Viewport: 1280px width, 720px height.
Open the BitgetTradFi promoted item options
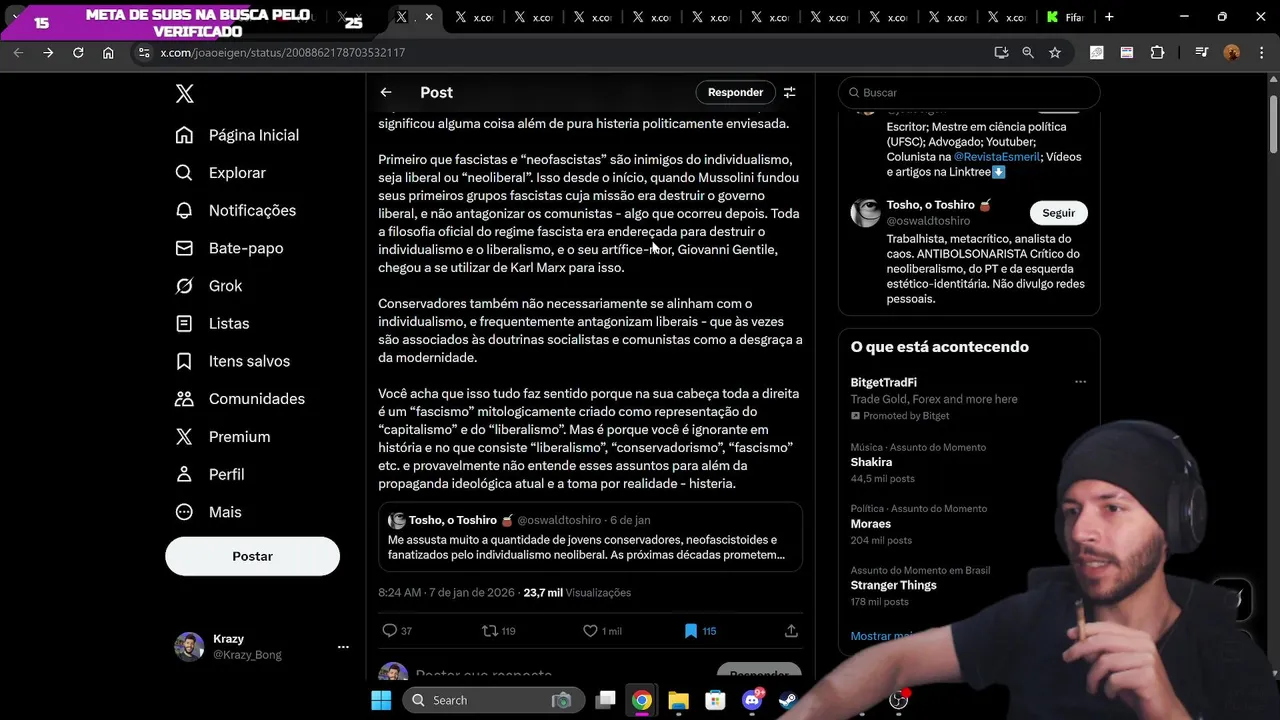coord(1080,382)
